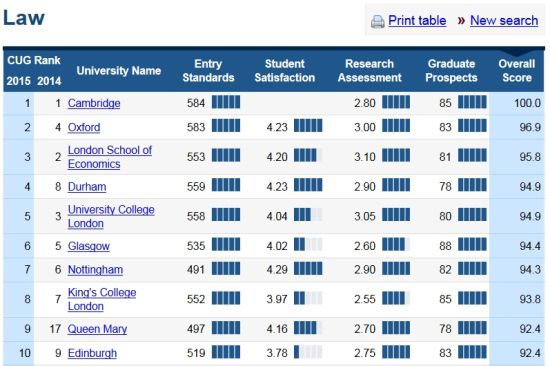Open the Queen Mary university link
Viewport: 550px width, 366px height.
97,329
